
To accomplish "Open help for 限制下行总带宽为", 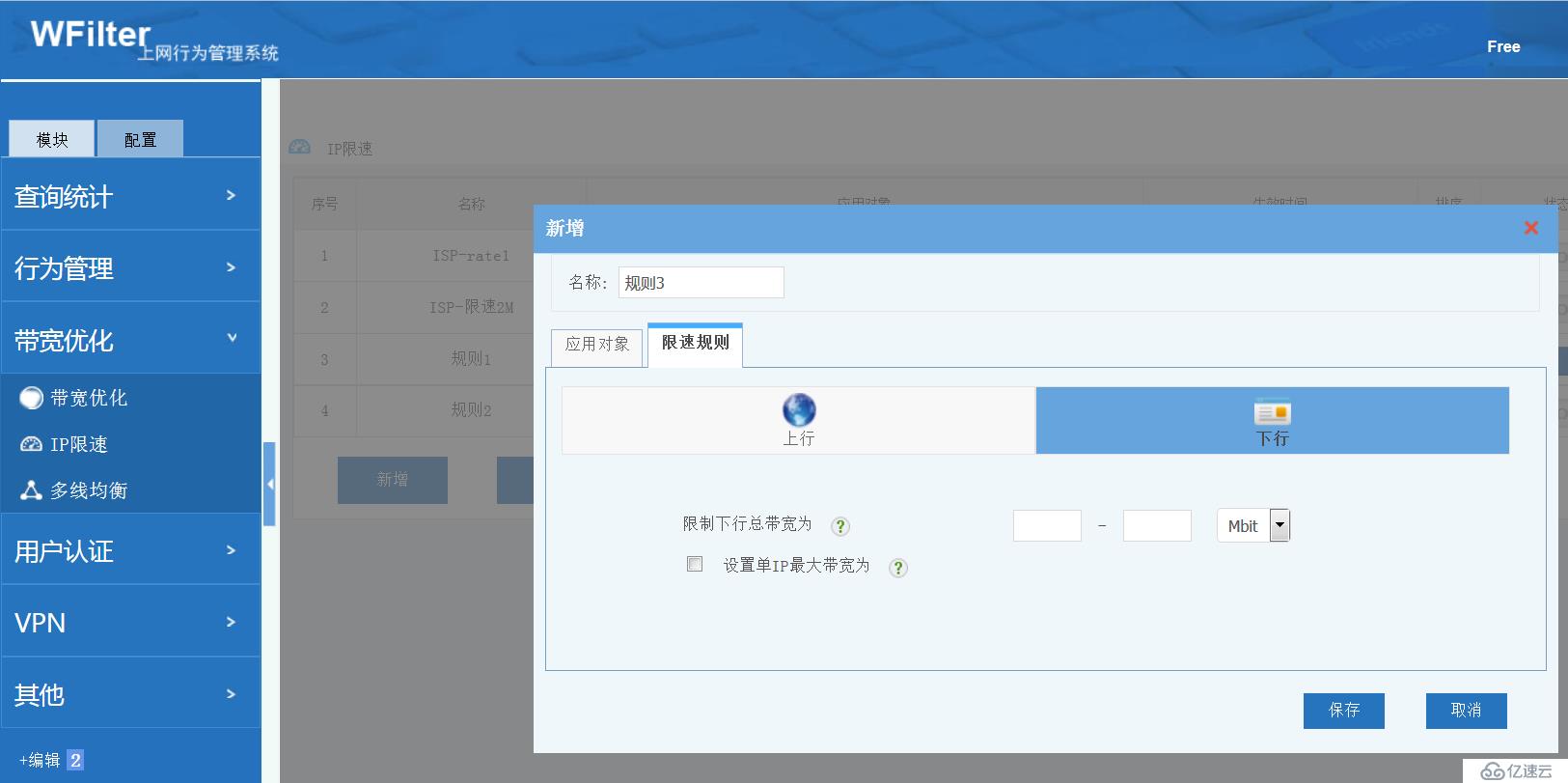I will (840, 526).
